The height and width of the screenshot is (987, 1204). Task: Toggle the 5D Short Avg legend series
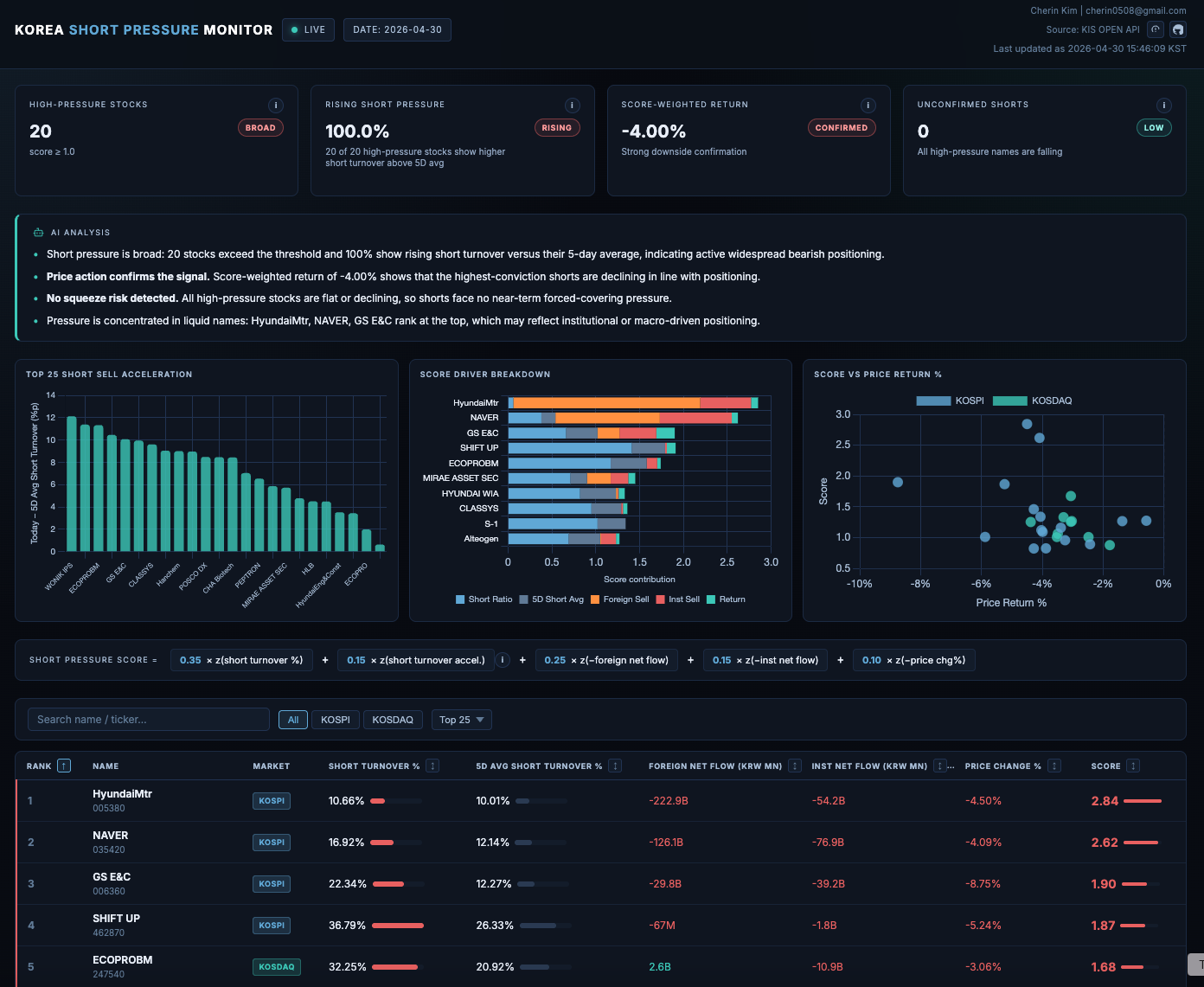point(552,599)
